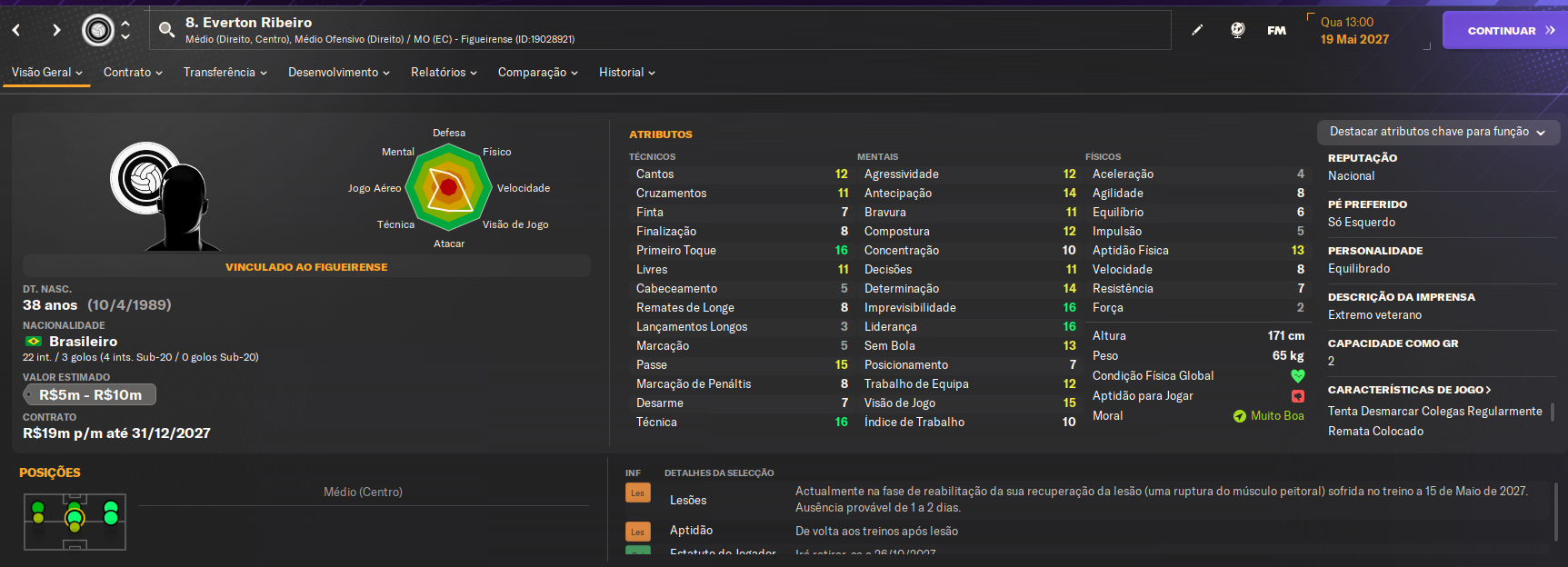Image resolution: width=1568 pixels, height=567 pixels.
Task: Click the highlighted centre midfield position dot
Action: [75, 519]
